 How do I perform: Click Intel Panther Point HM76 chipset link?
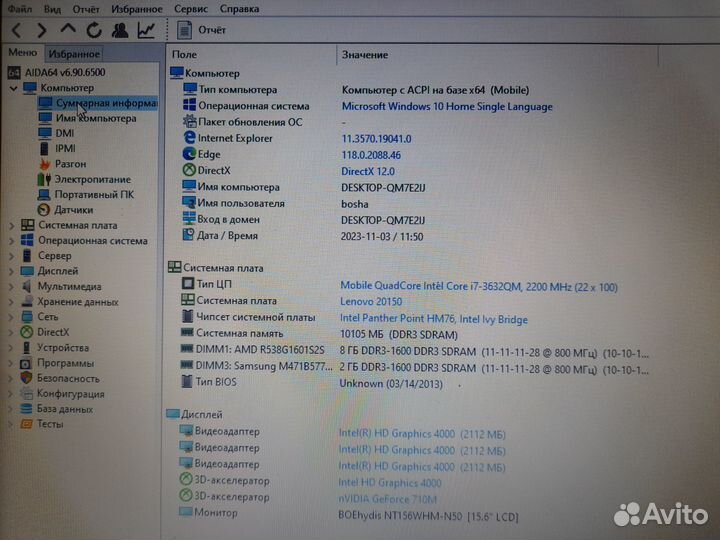point(433,319)
